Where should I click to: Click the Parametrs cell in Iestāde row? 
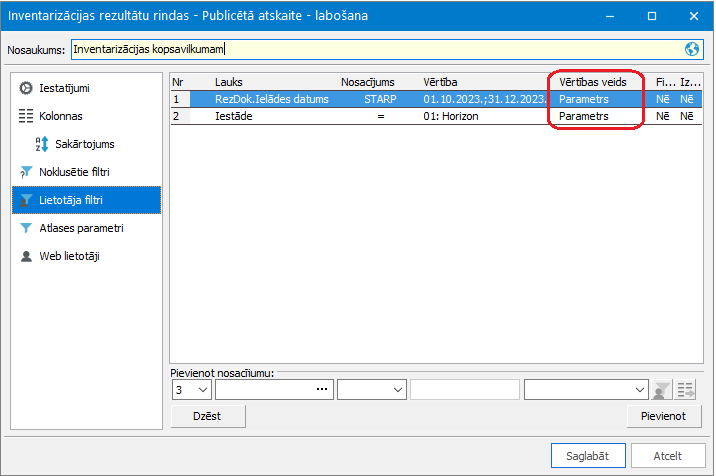coord(584,116)
